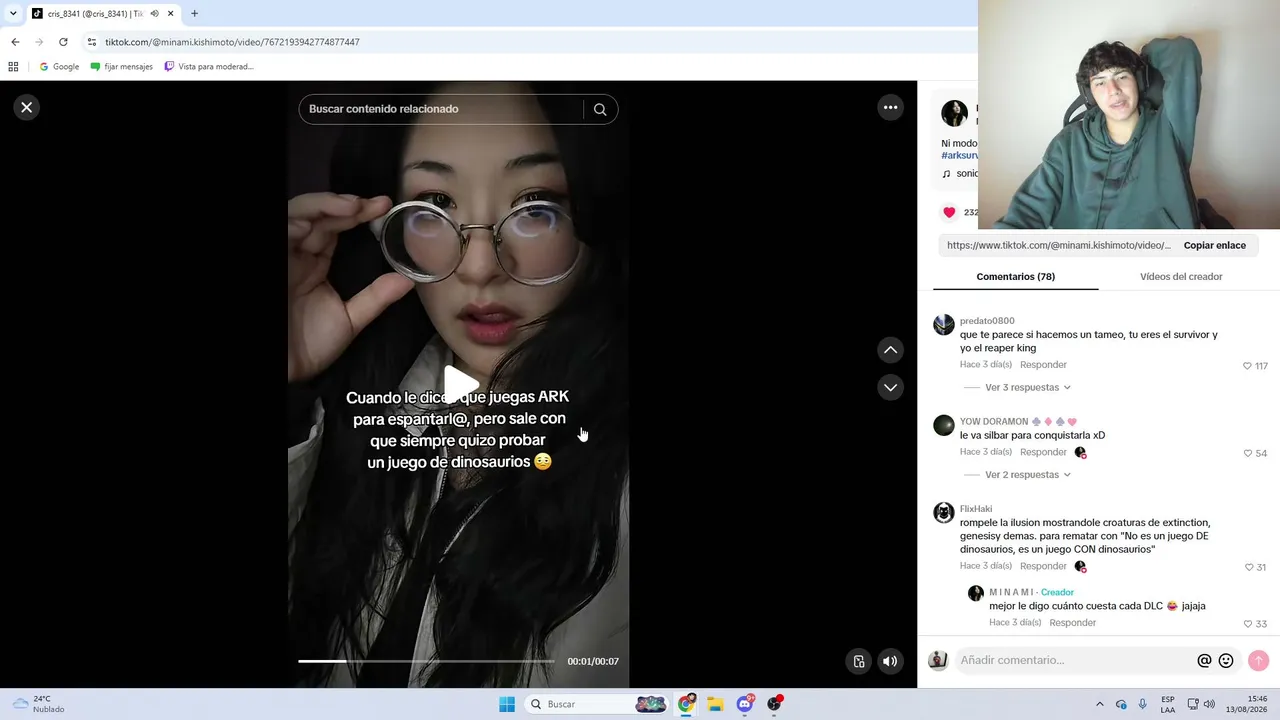Focus the 'Buscar contenido relacionado' search field
The width and height of the screenshot is (1280, 720).
click(x=440, y=109)
